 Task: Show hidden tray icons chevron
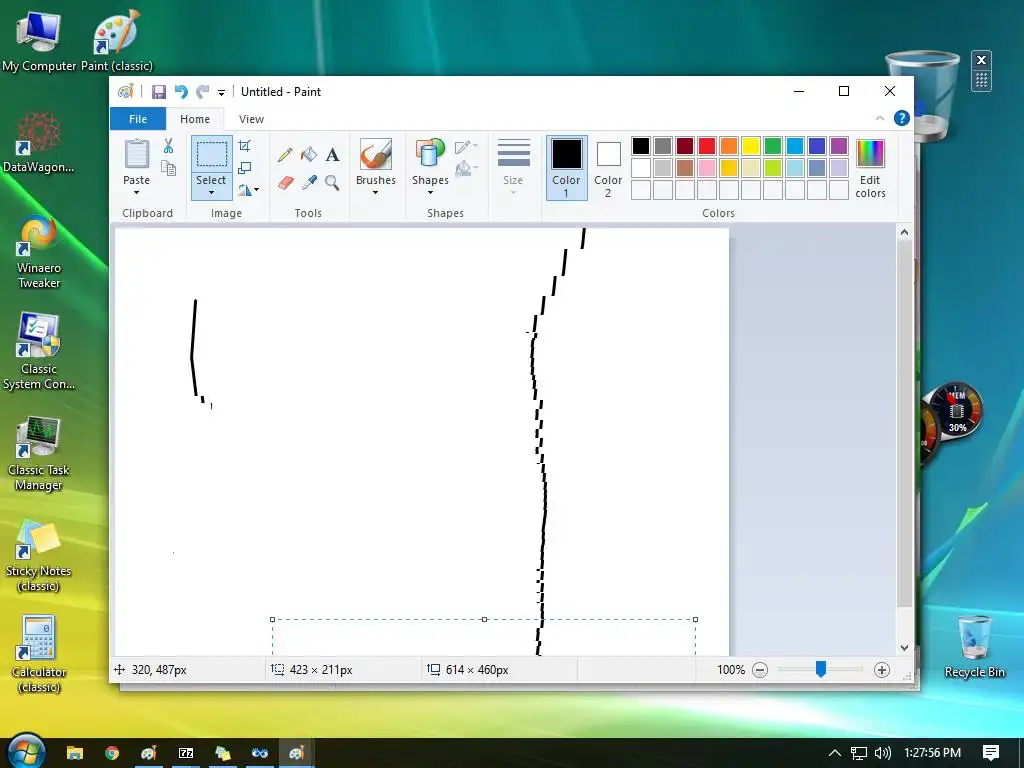834,753
